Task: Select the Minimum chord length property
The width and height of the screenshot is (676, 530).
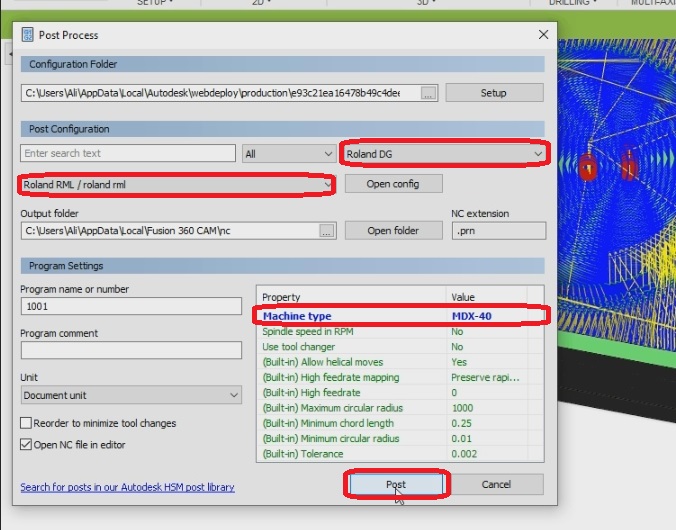Action: 400,423
